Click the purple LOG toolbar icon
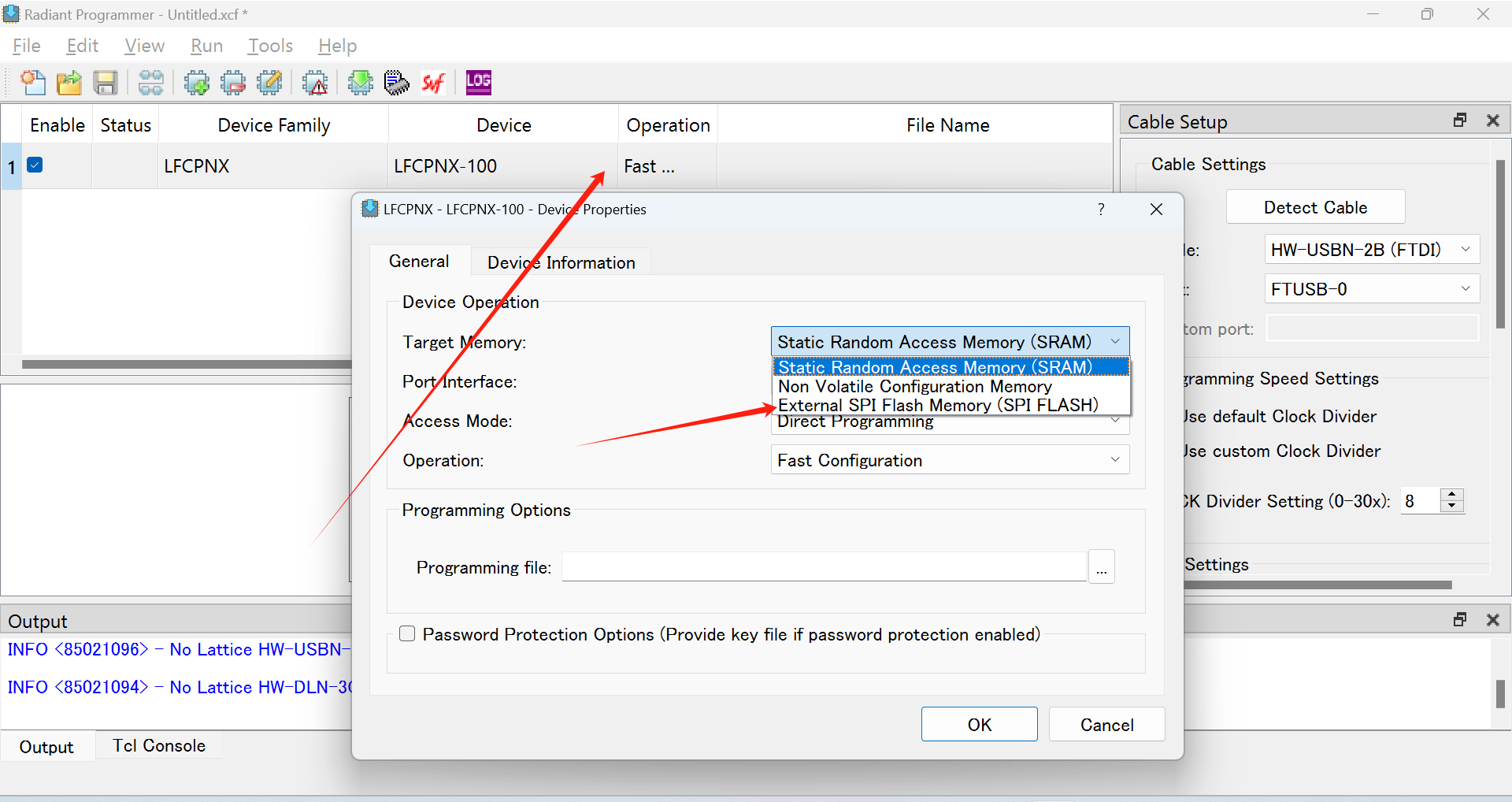 pos(479,83)
